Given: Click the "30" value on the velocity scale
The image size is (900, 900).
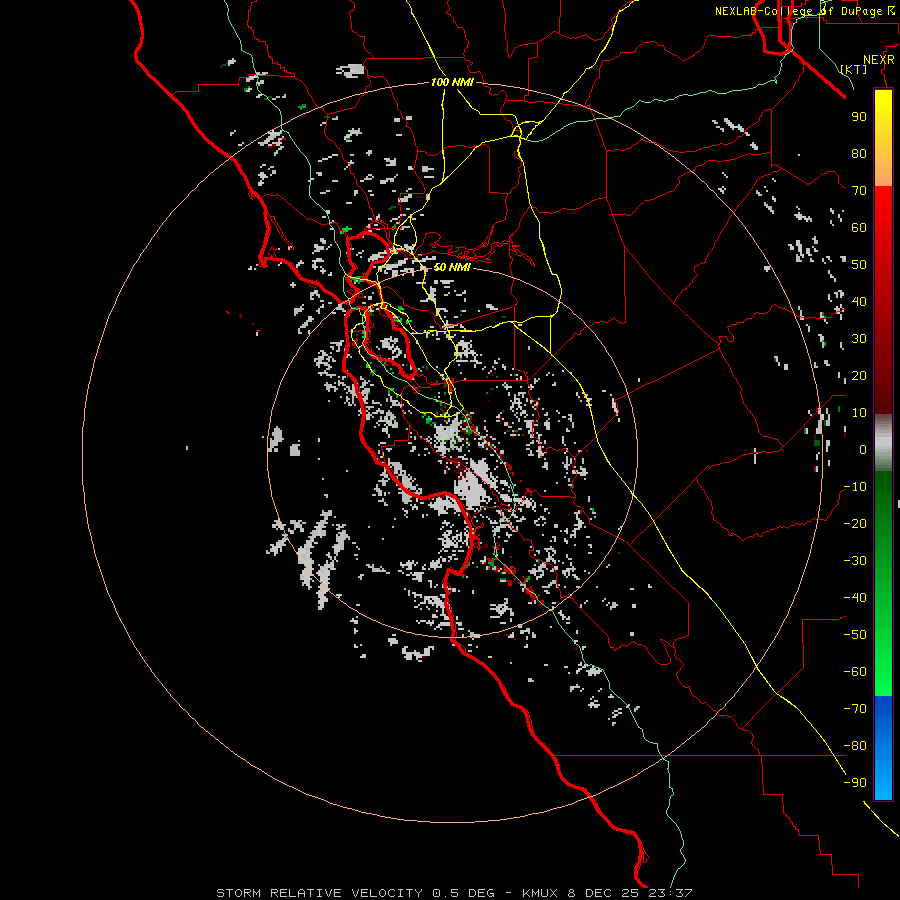Looking at the screenshot, I should 859,339.
